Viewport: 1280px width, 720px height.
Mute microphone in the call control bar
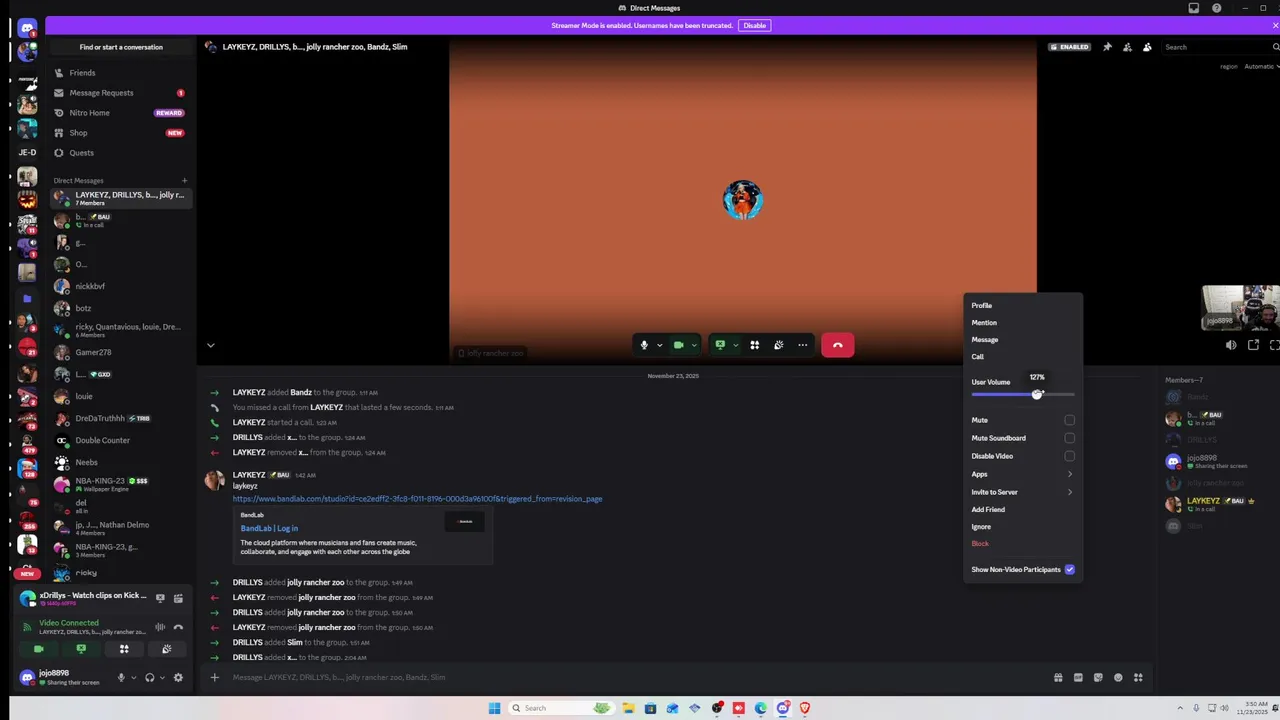(644, 345)
